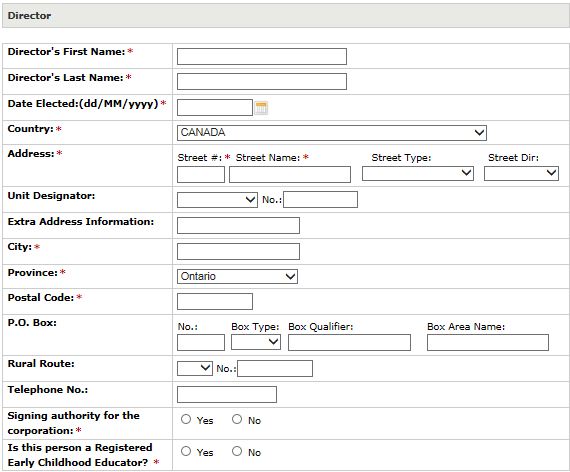Click the "Date Elected:(dd/MM/yyyy)" label
Screen dimensions: 570x472
pyautogui.click(x=83, y=104)
